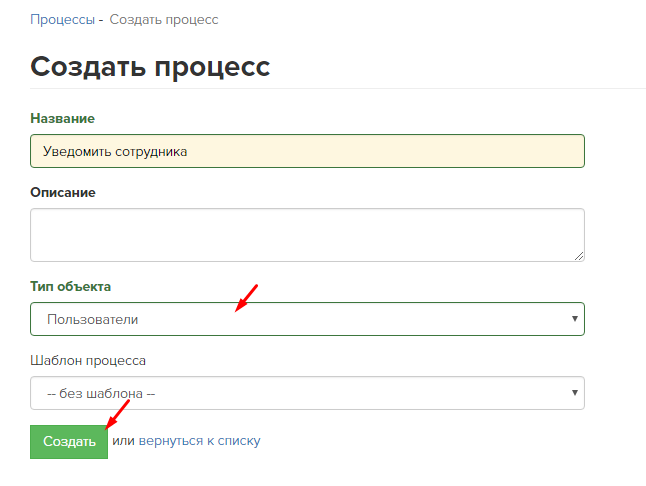Screen dimensions: 646x486
Task: Open the Пользователи object type dropdown
Action: tap(307, 319)
